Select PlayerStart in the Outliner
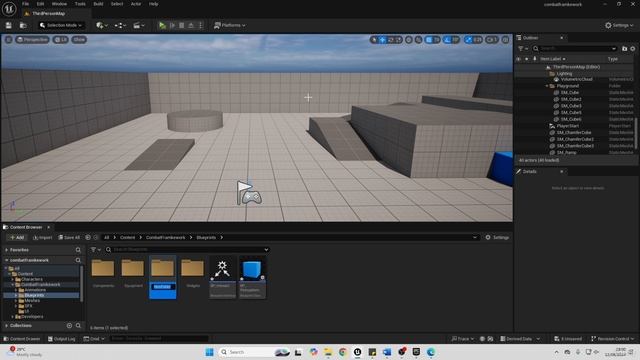This screenshot has width=640, height=360. [x=567, y=126]
